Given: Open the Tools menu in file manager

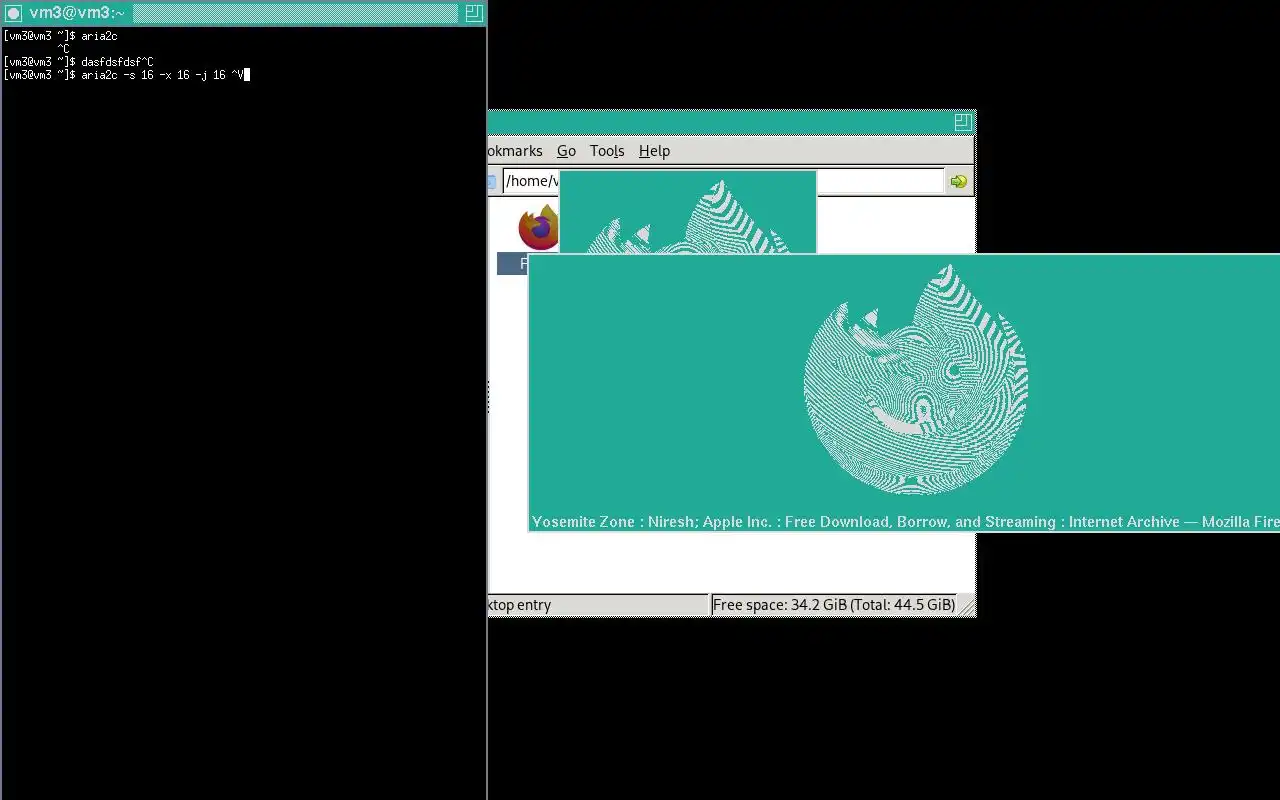Looking at the screenshot, I should click(x=607, y=151).
